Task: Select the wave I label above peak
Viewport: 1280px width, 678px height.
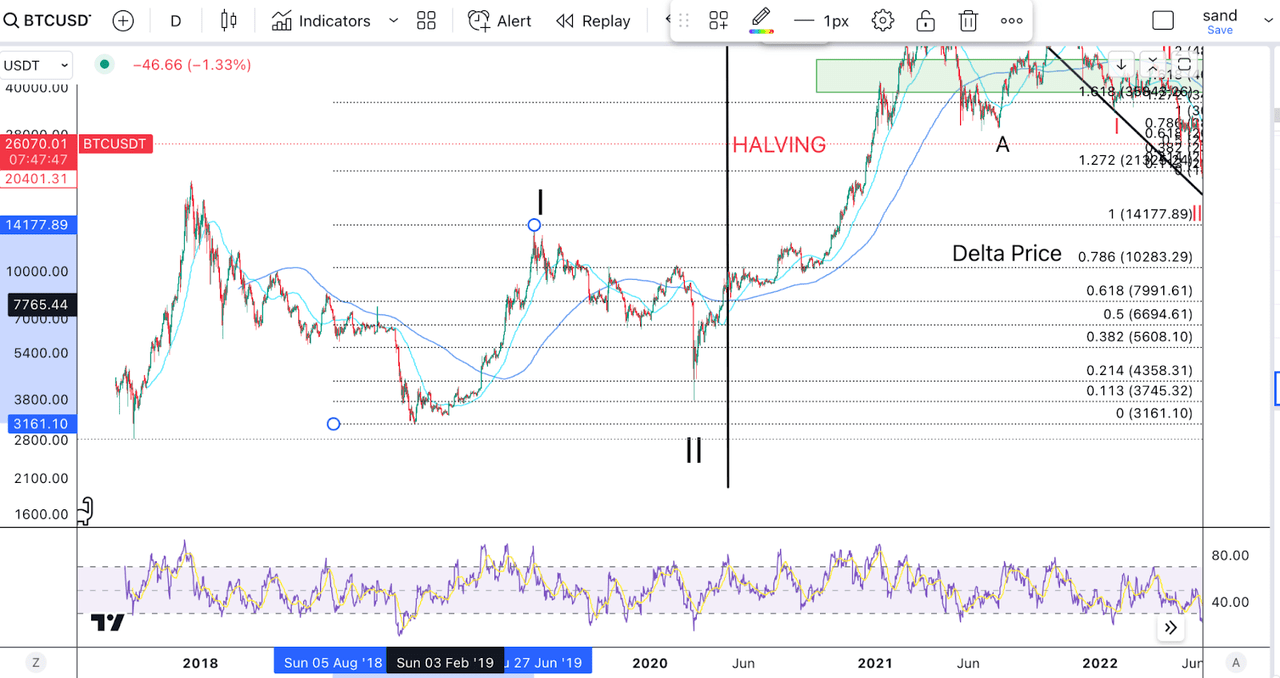Action: (540, 201)
